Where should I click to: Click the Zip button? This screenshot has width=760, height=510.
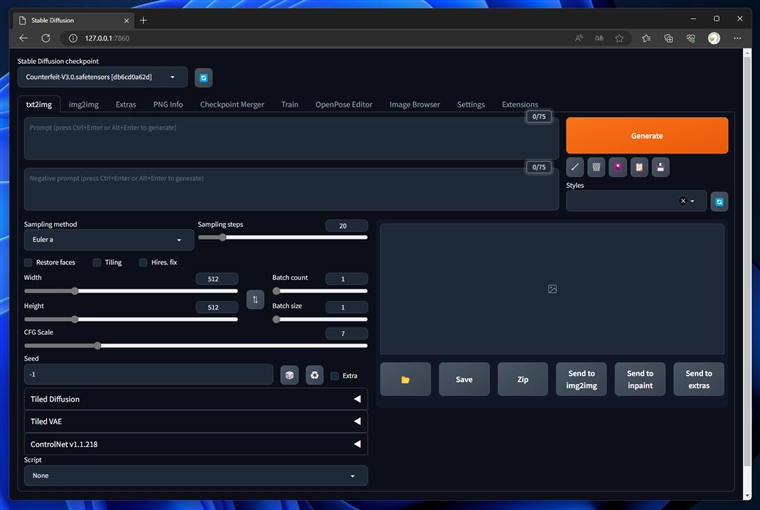coord(522,379)
